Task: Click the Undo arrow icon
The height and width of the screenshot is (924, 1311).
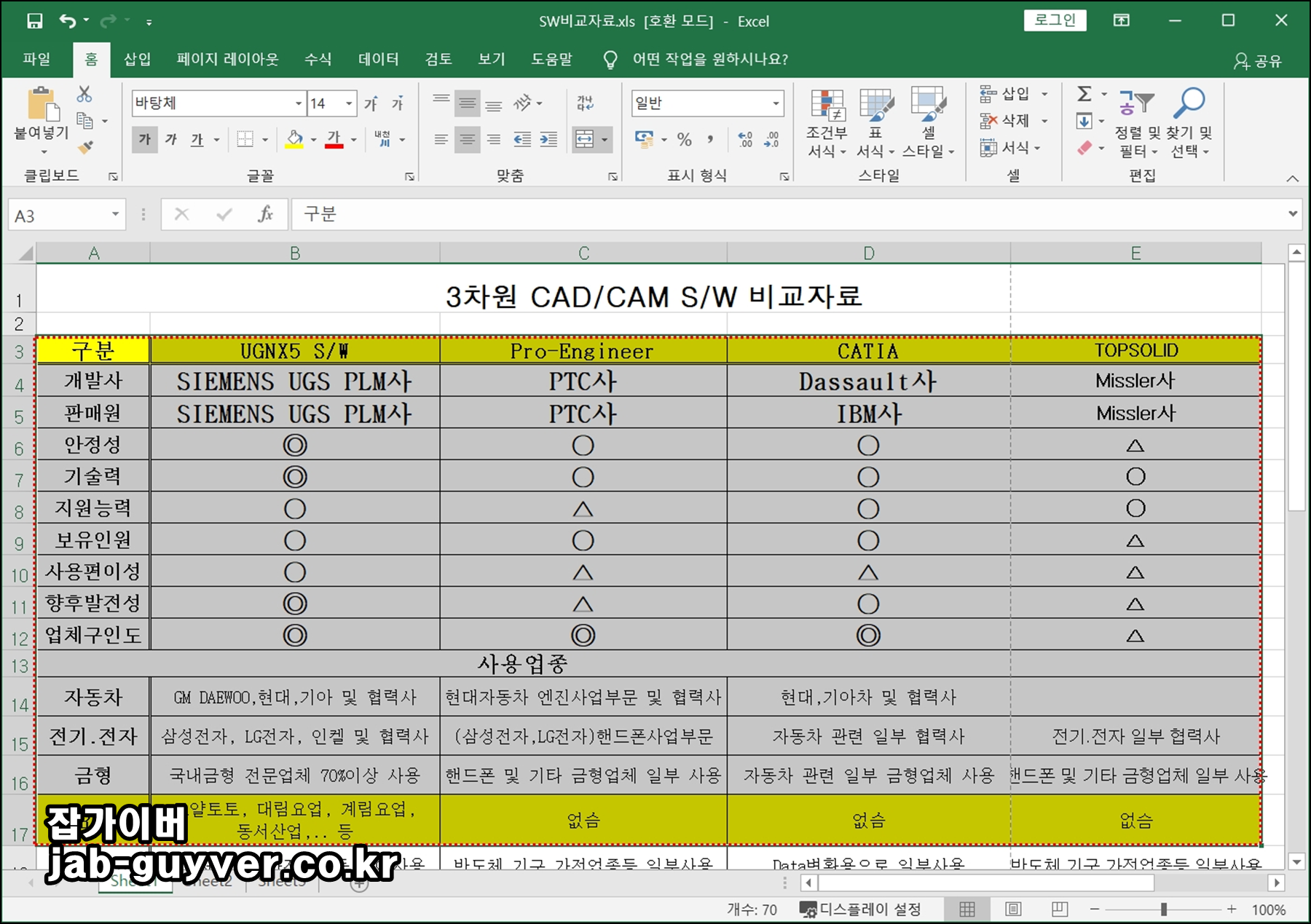Action: pos(68,21)
